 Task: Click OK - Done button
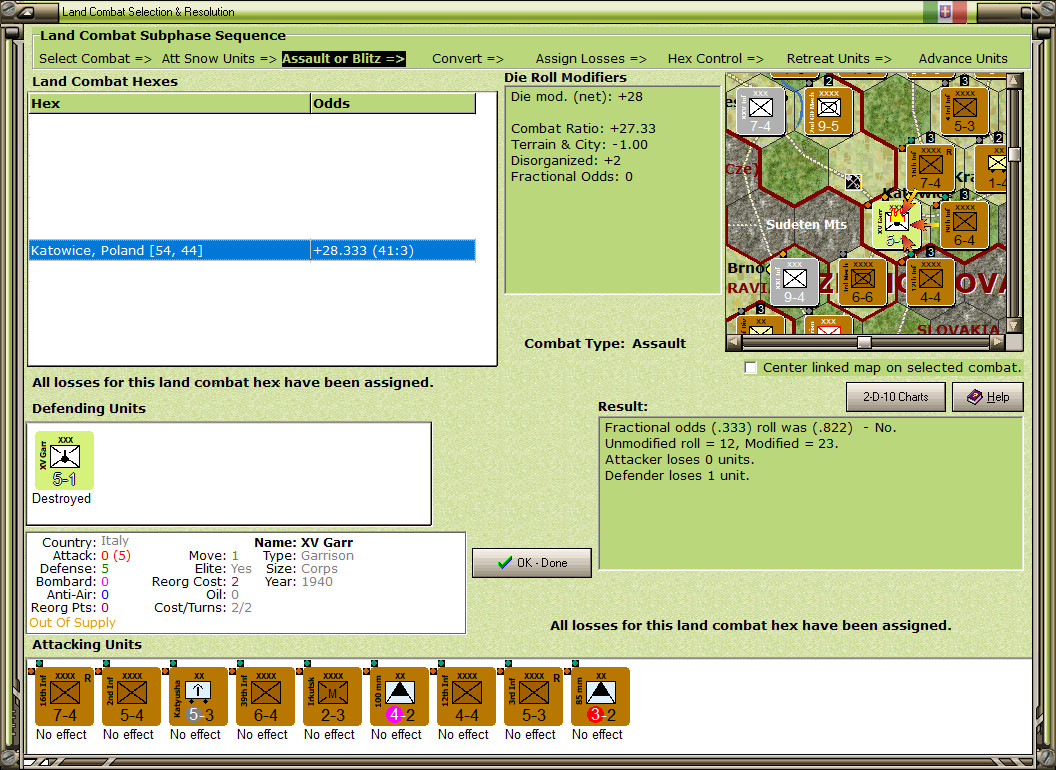tap(532, 563)
